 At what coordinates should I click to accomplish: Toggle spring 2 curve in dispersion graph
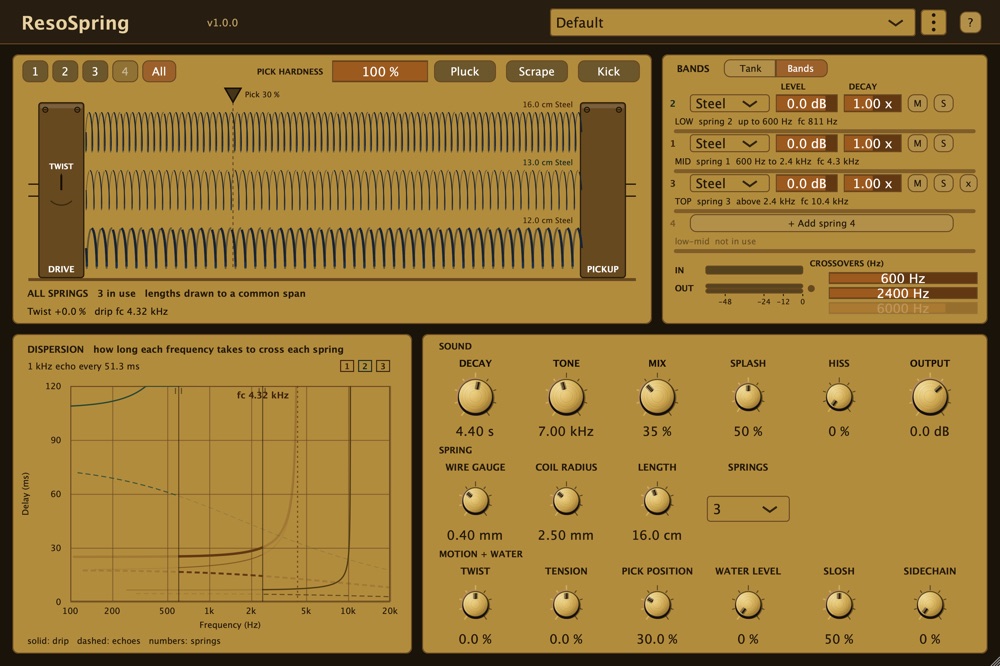pyautogui.click(x=365, y=366)
